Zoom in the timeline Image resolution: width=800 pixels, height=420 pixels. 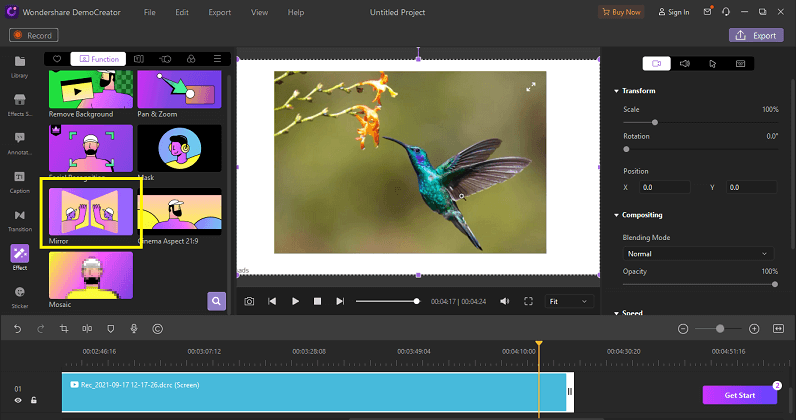pyautogui.click(x=754, y=329)
